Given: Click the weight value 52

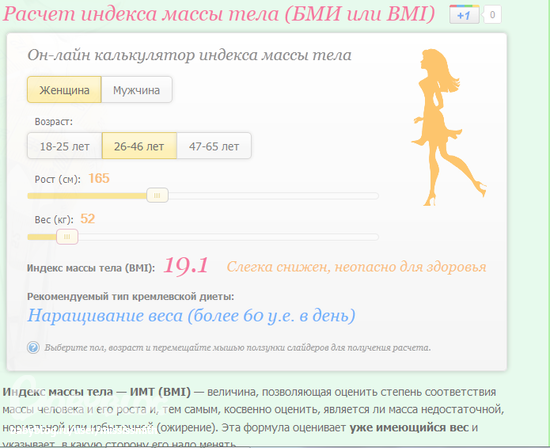Looking at the screenshot, I should [88, 219].
